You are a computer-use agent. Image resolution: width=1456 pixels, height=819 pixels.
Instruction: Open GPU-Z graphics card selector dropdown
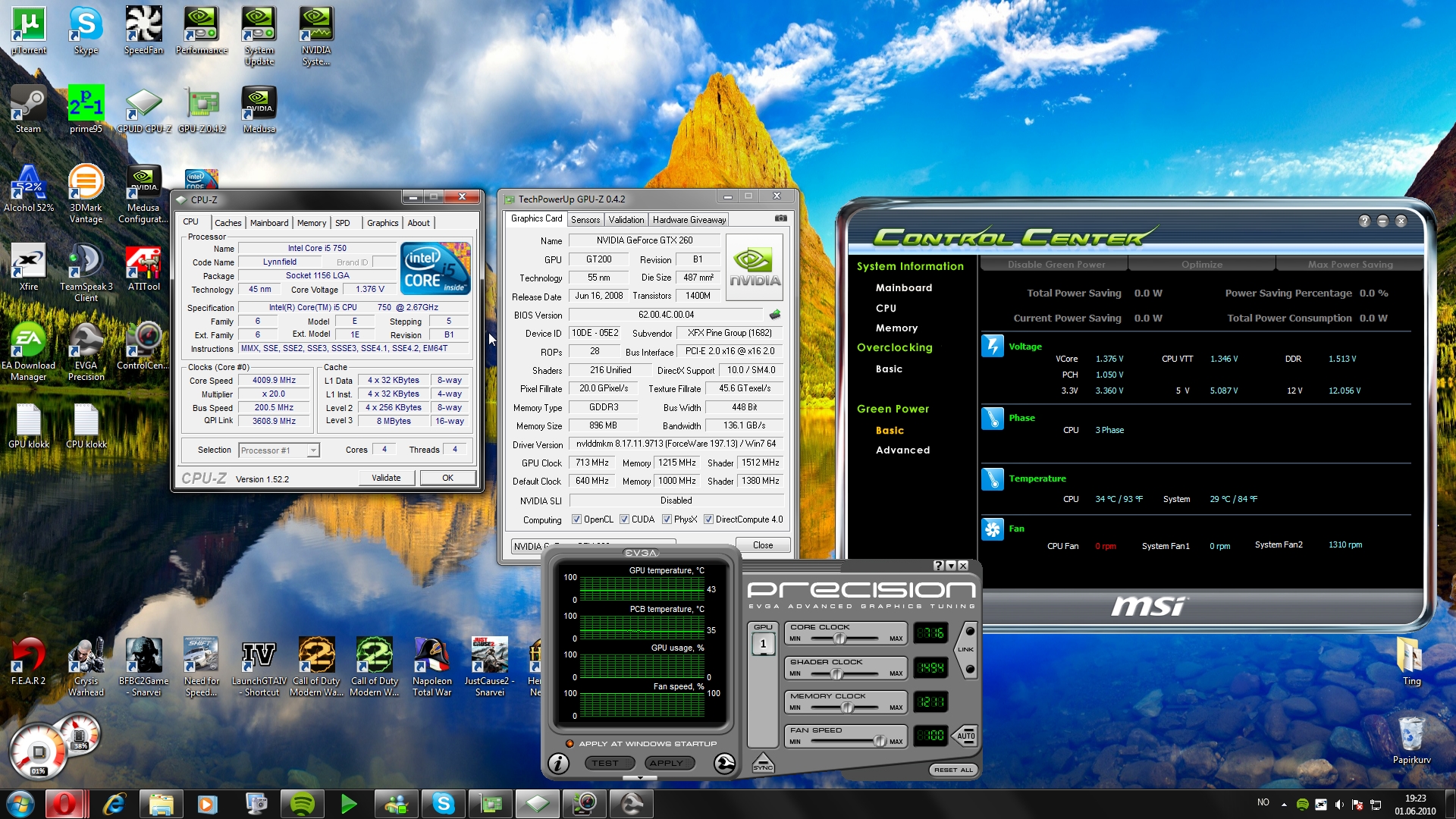pyautogui.click(x=594, y=545)
